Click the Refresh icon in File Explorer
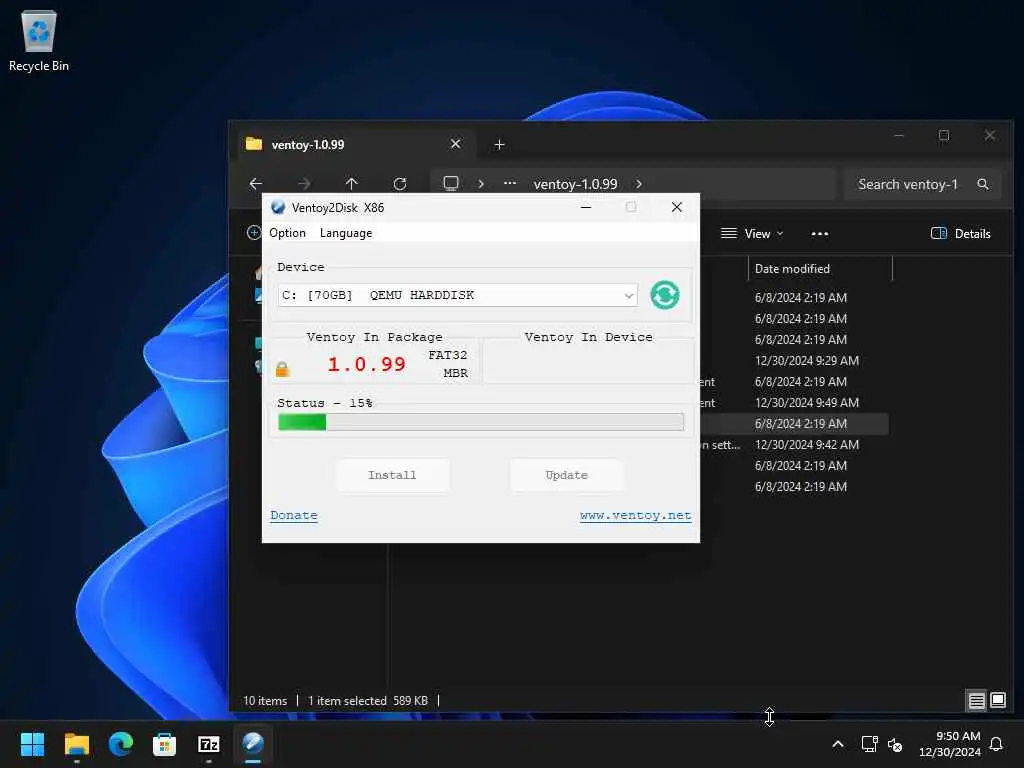This screenshot has width=1024, height=768. 400,184
